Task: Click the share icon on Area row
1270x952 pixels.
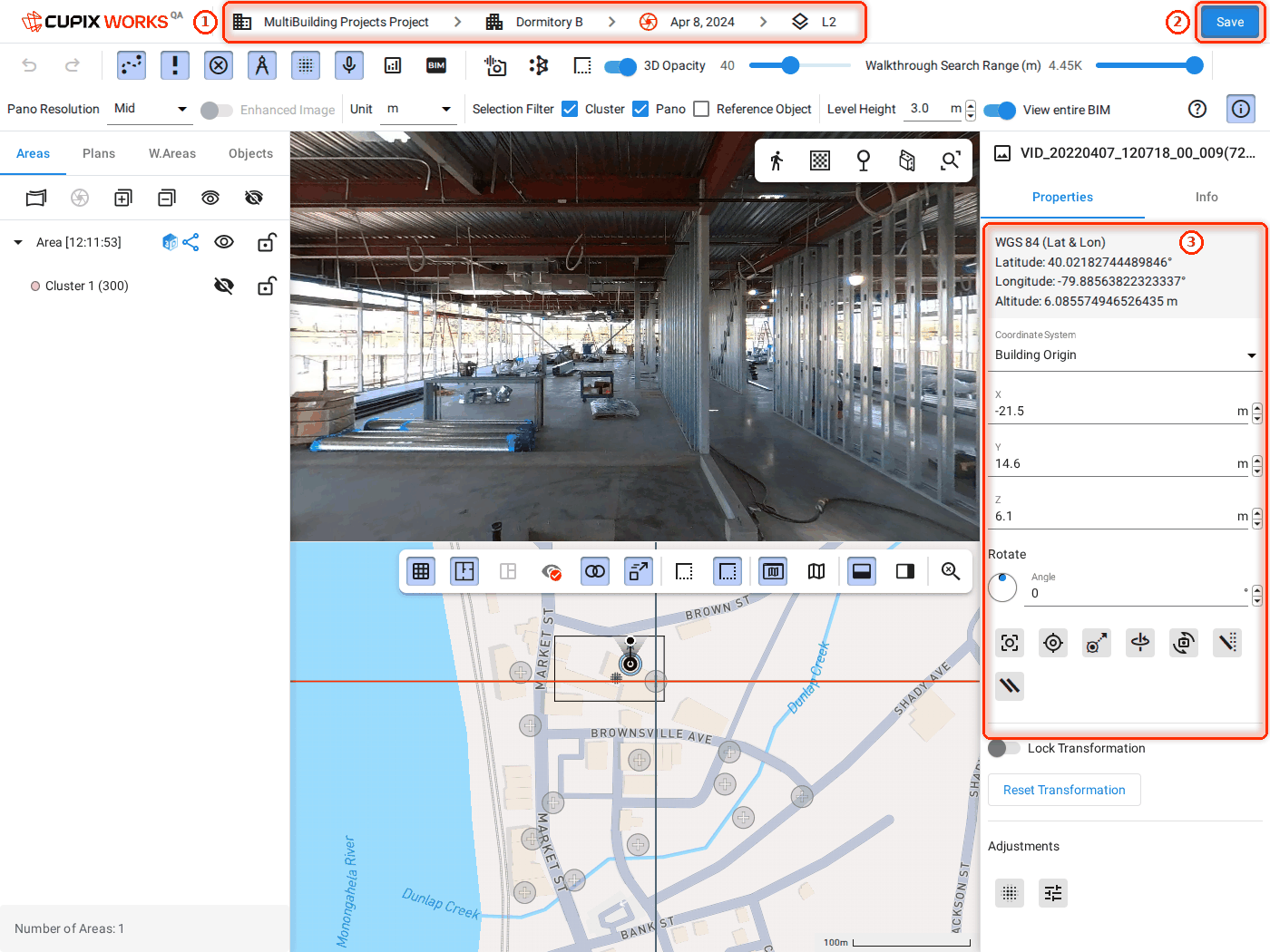Action: tap(190, 242)
